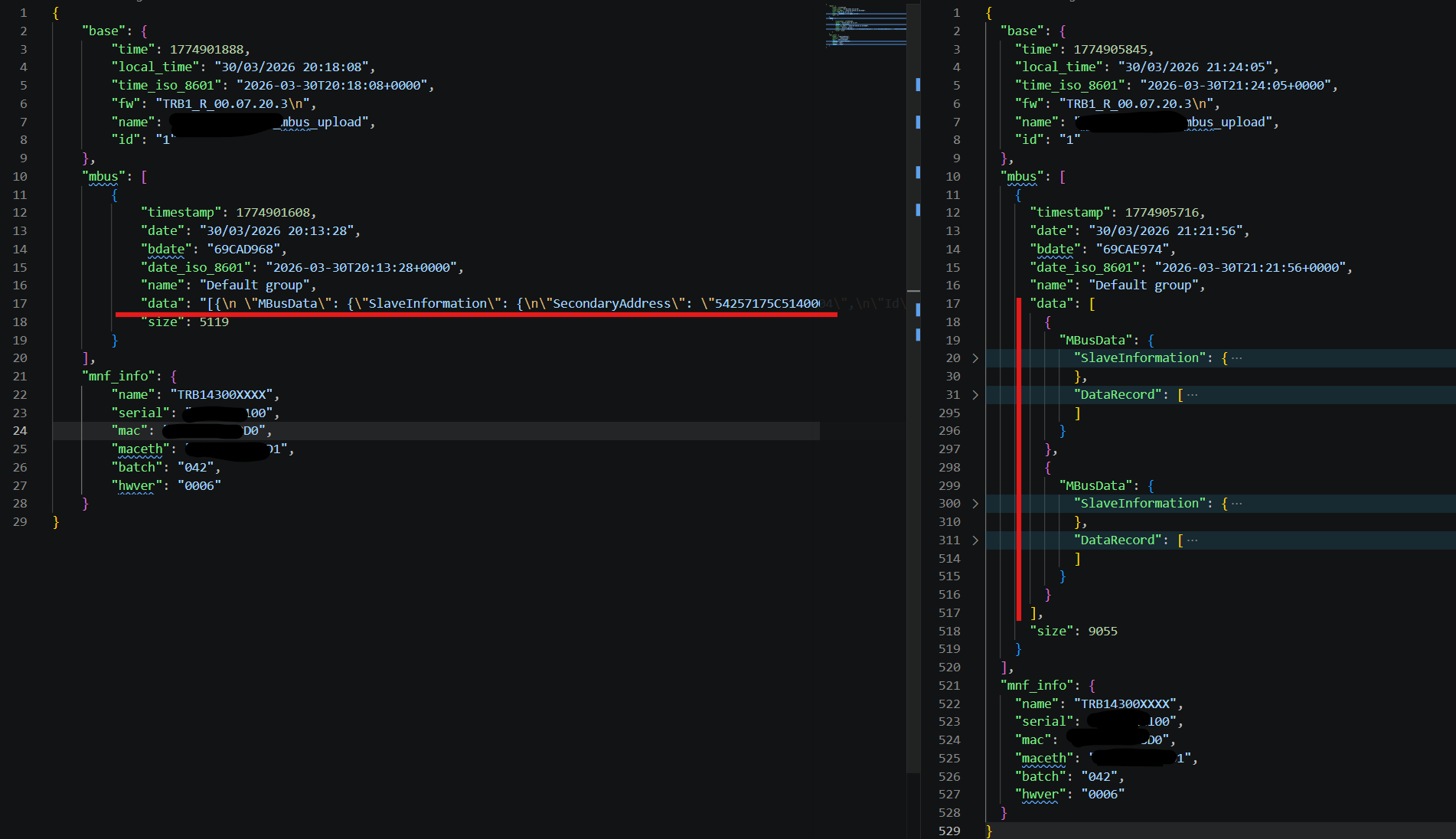This screenshot has height=839, width=1456.
Task: Click the "mnf_info" key in the left editor
Action: 119,377
